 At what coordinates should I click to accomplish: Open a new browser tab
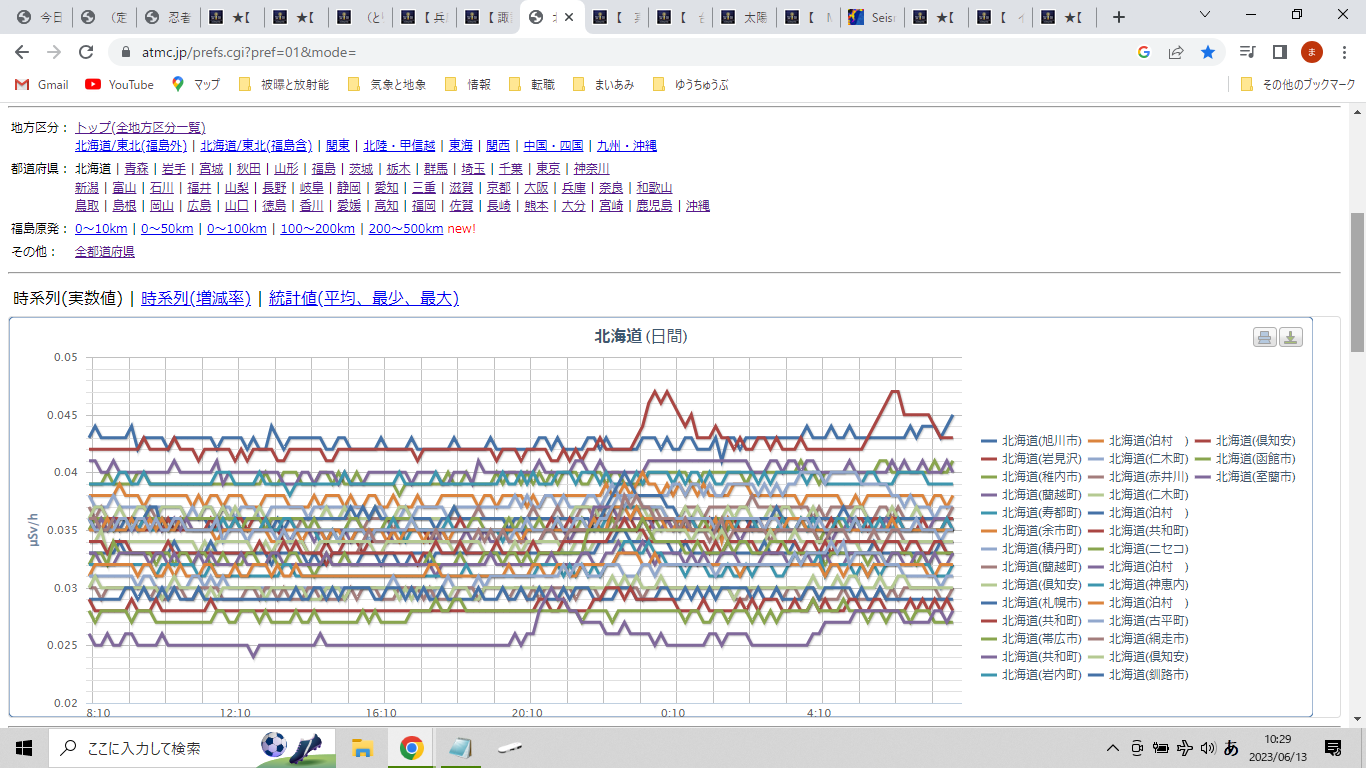pos(1119,17)
